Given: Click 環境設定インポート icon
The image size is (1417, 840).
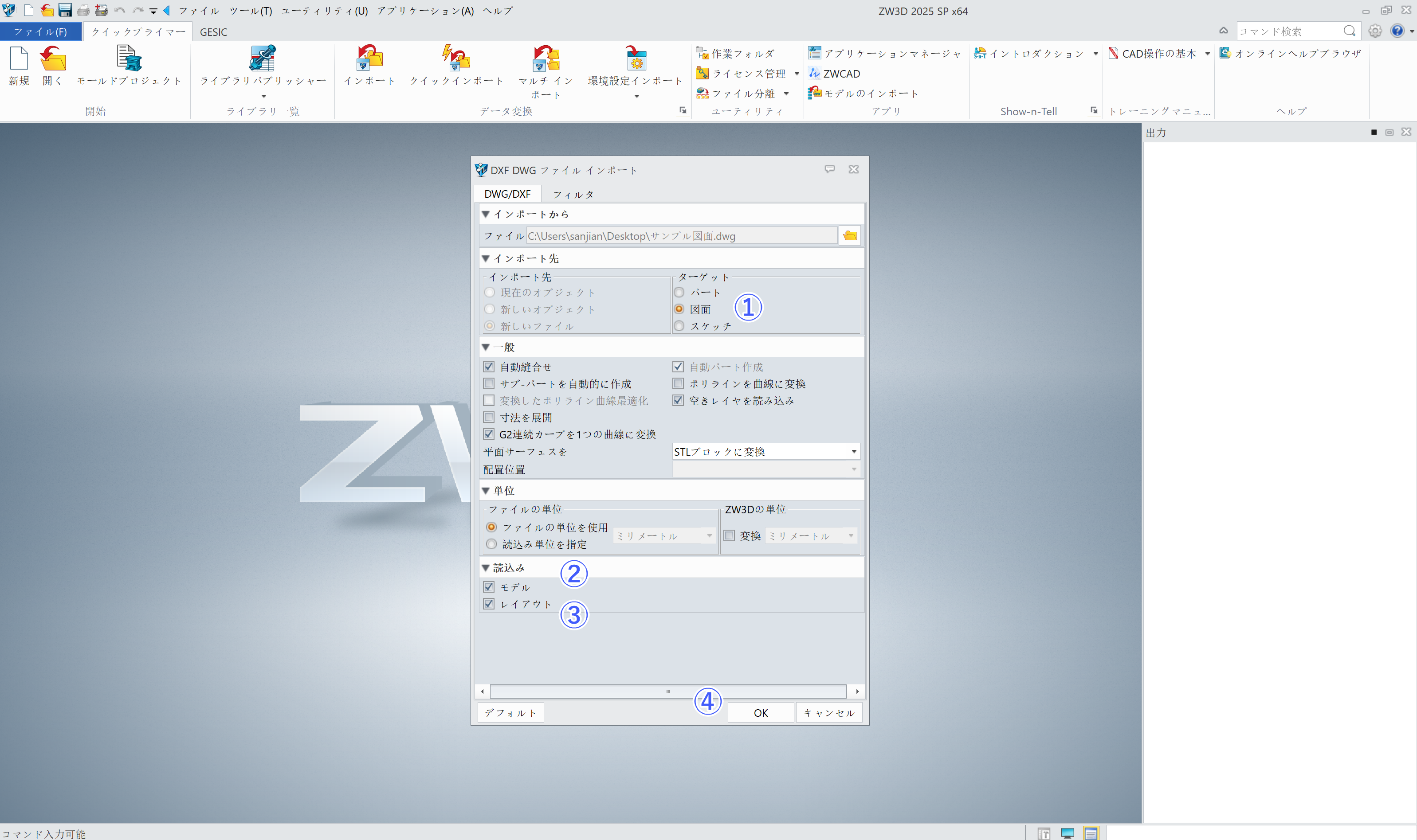Looking at the screenshot, I should click(636, 65).
